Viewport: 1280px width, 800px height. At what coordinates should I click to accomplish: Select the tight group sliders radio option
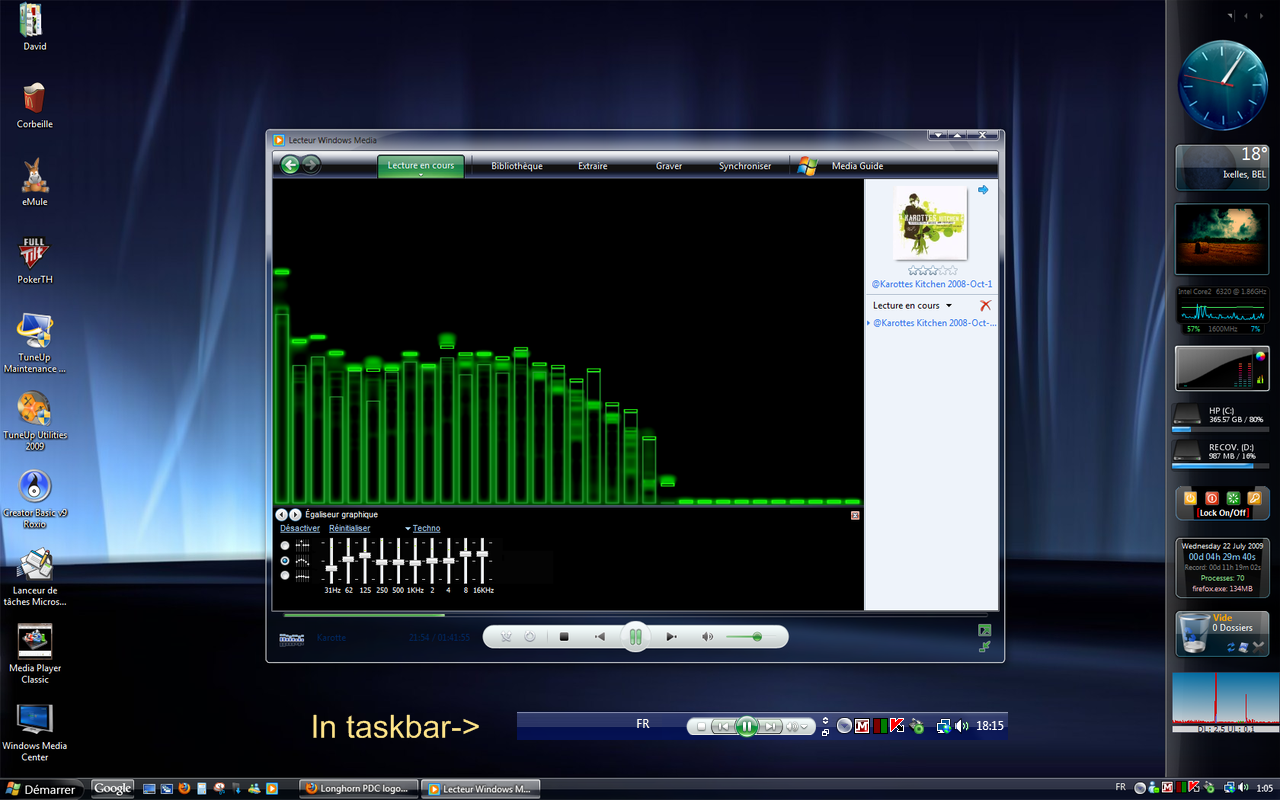(x=285, y=576)
